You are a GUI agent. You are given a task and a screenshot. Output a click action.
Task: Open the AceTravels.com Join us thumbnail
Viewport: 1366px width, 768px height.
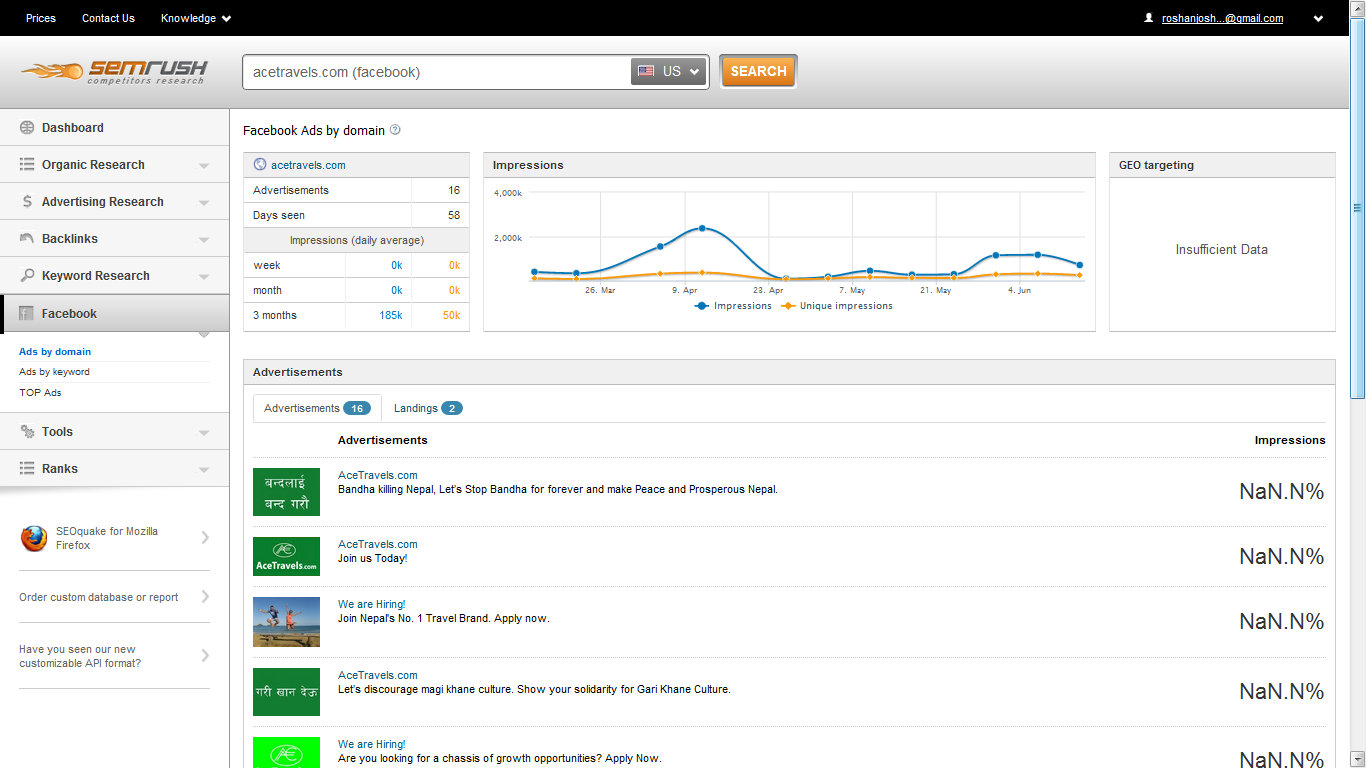click(286, 556)
